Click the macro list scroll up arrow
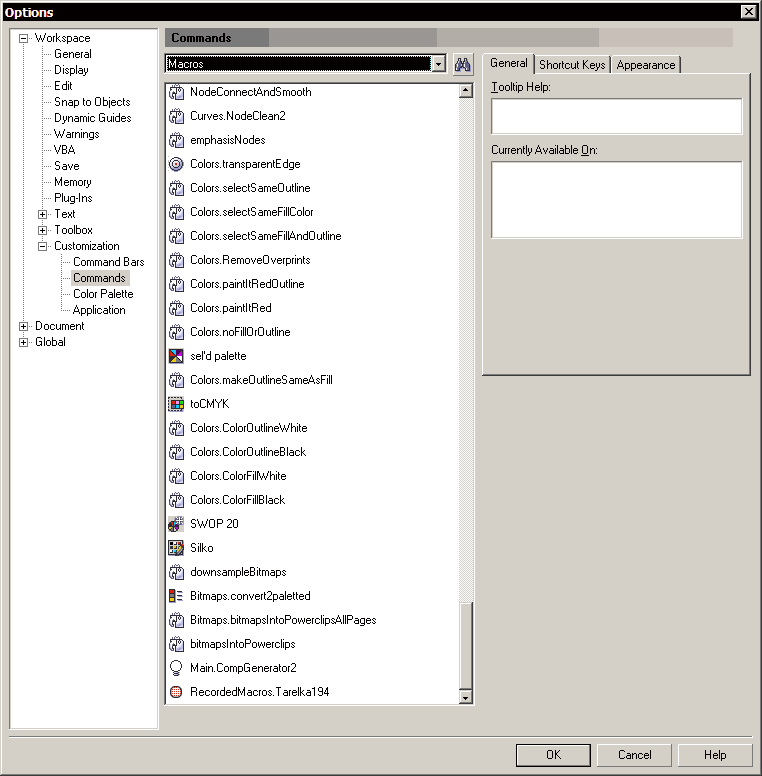Image resolution: width=762 pixels, height=776 pixels. [x=466, y=91]
